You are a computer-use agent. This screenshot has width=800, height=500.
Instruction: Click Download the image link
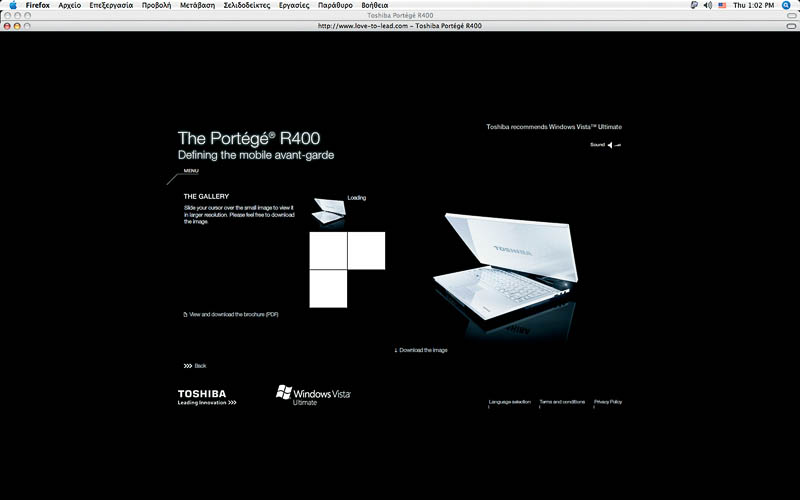423,350
